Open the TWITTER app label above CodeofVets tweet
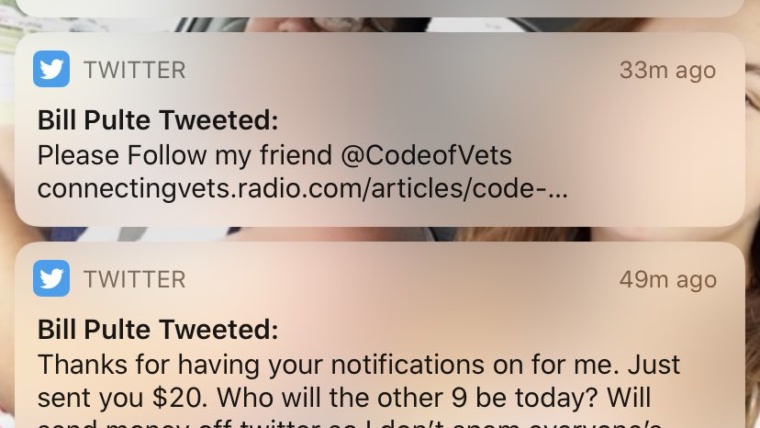Viewport: 760px width, 428px height. pyautogui.click(x=134, y=70)
